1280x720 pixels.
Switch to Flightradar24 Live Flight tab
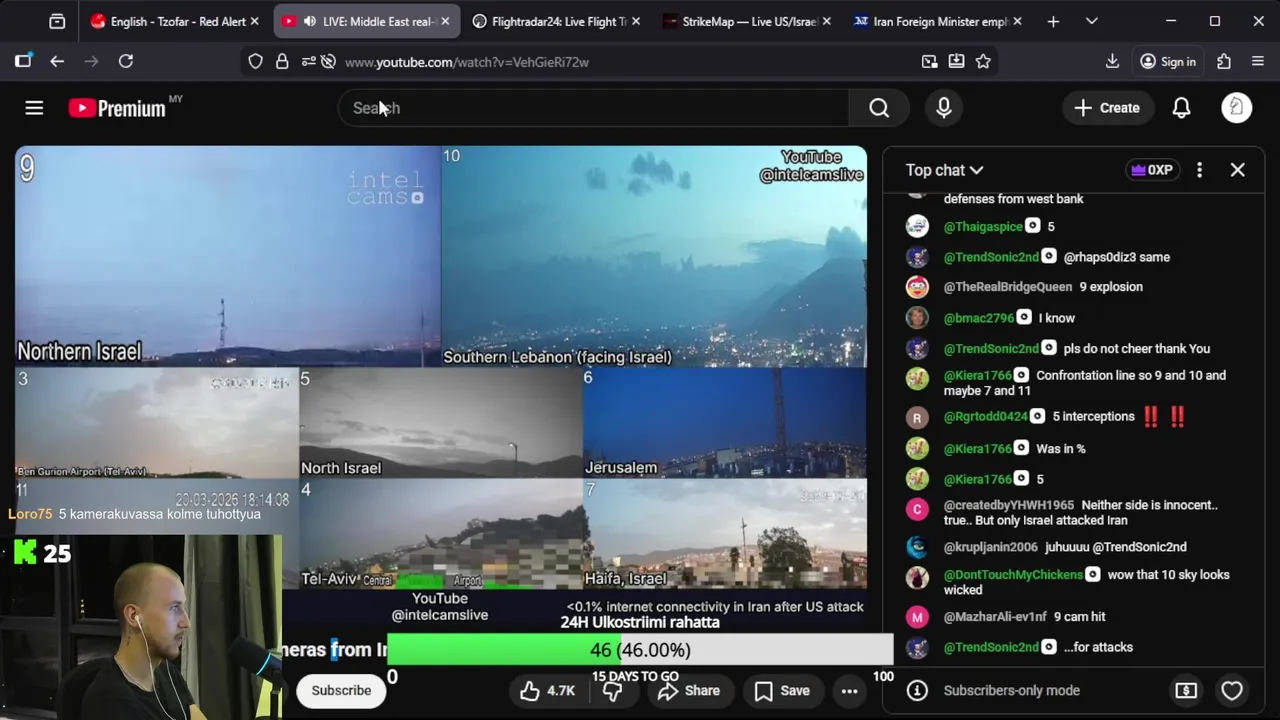[x=556, y=21]
